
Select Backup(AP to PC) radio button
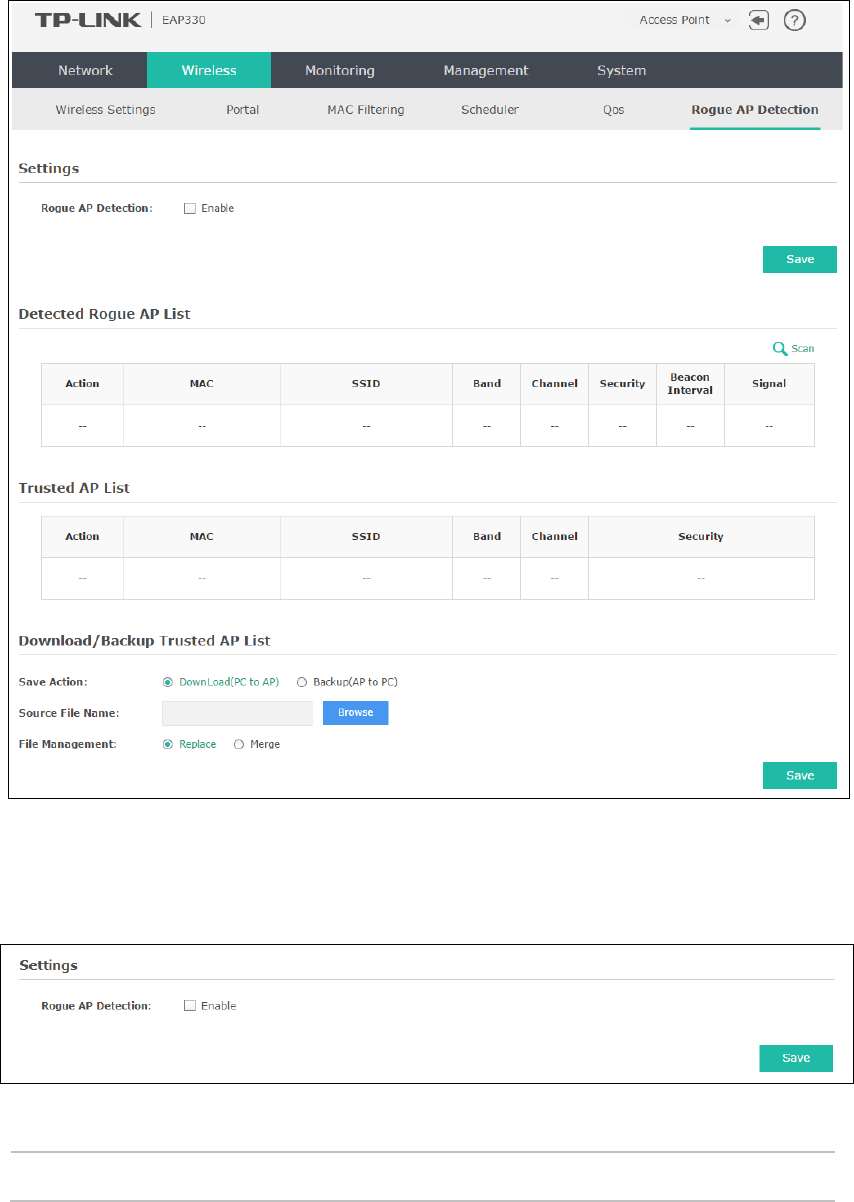[x=302, y=682]
